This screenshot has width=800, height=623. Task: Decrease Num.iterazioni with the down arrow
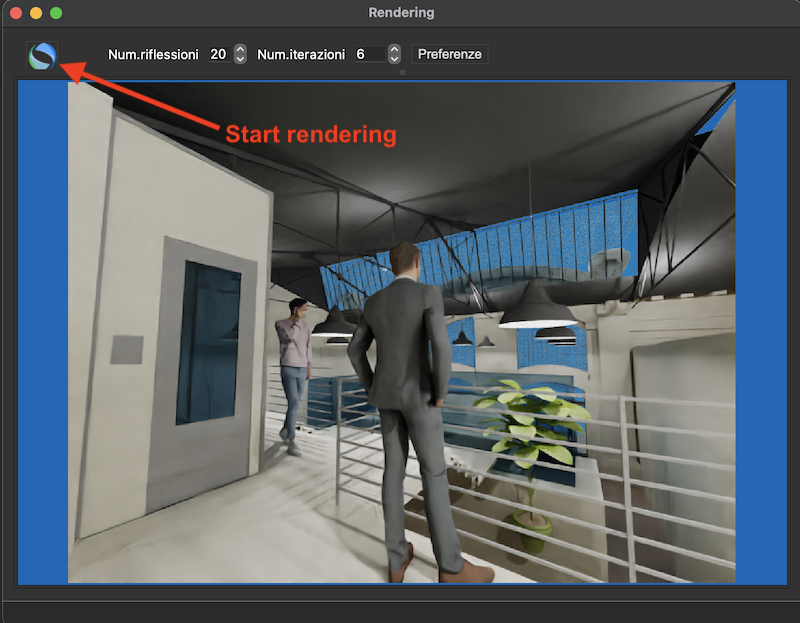click(x=394, y=59)
